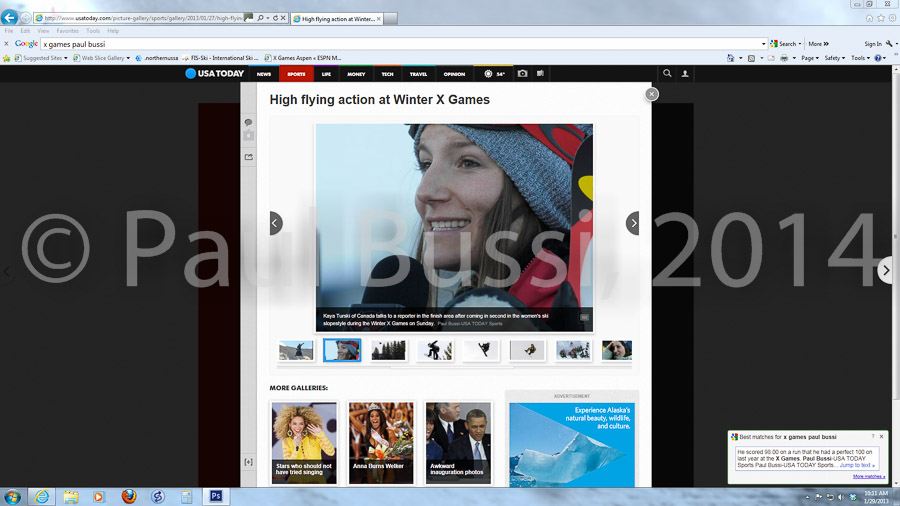The image size is (900, 506).
Task: Expand the Google Search button dropdown arrow
Action: pyautogui.click(x=800, y=44)
